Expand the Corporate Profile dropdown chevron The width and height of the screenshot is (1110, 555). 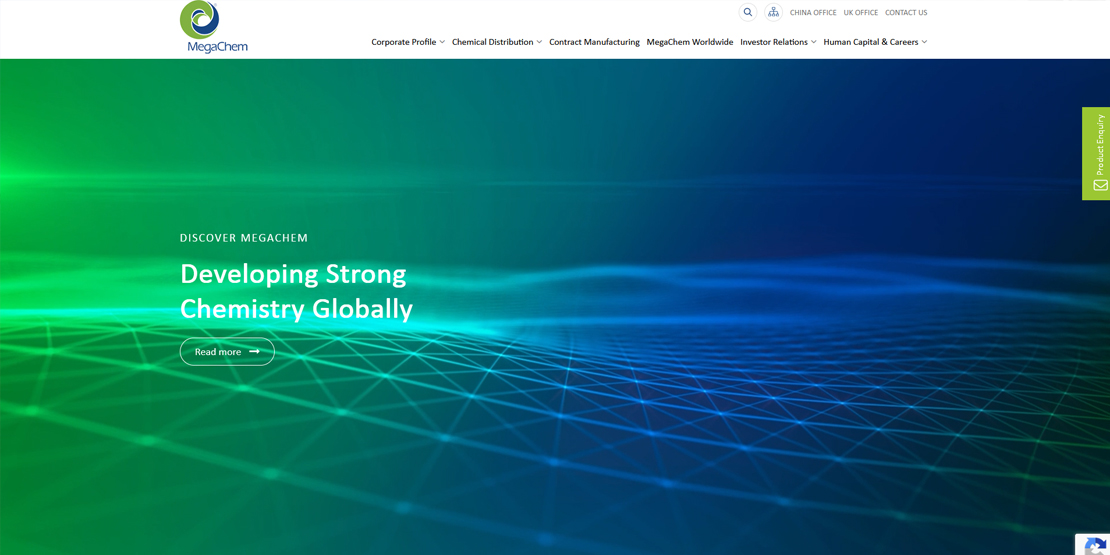tap(442, 42)
